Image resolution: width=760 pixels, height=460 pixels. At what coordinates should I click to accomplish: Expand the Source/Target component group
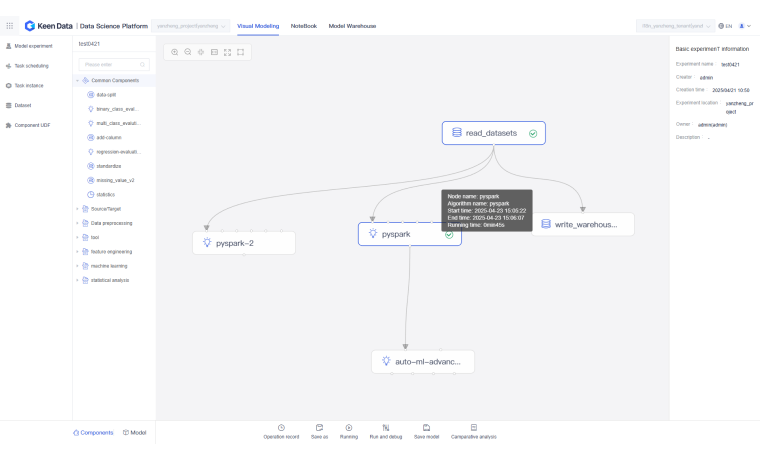77,208
